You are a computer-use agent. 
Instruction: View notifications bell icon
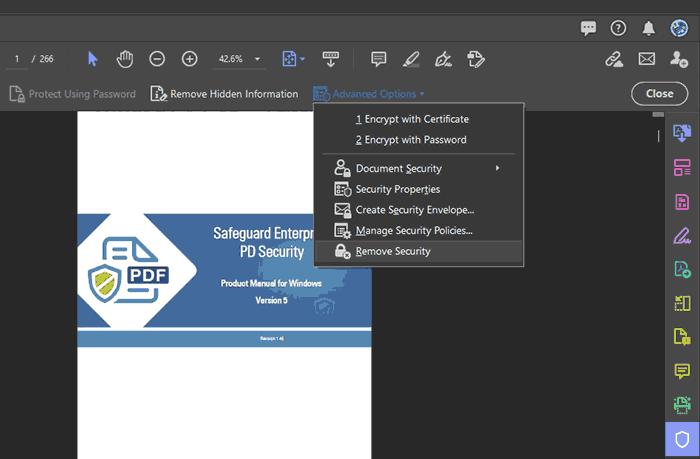pyautogui.click(x=649, y=29)
